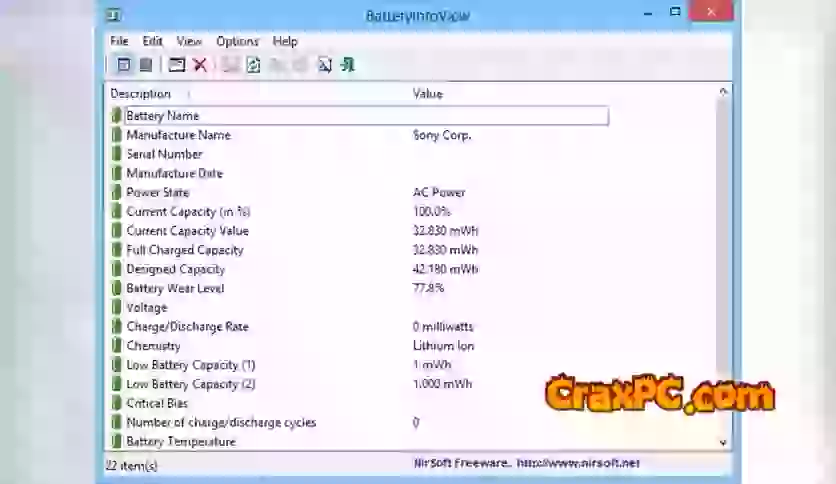Select the Number of charge/discharge cycles row
Image resolution: width=836 pixels, height=484 pixels.
pyautogui.click(x=221, y=423)
